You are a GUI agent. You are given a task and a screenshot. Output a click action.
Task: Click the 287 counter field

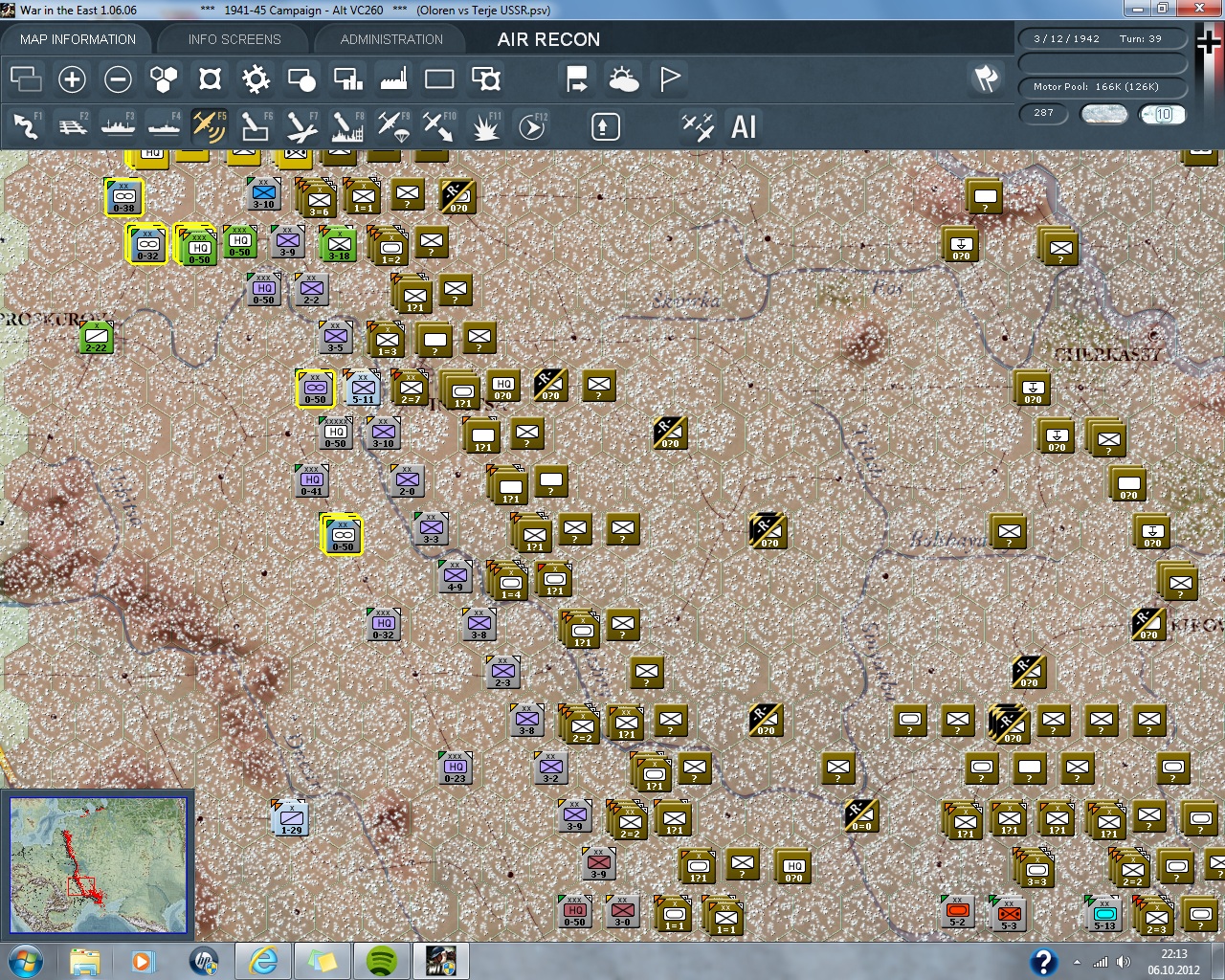(1043, 113)
